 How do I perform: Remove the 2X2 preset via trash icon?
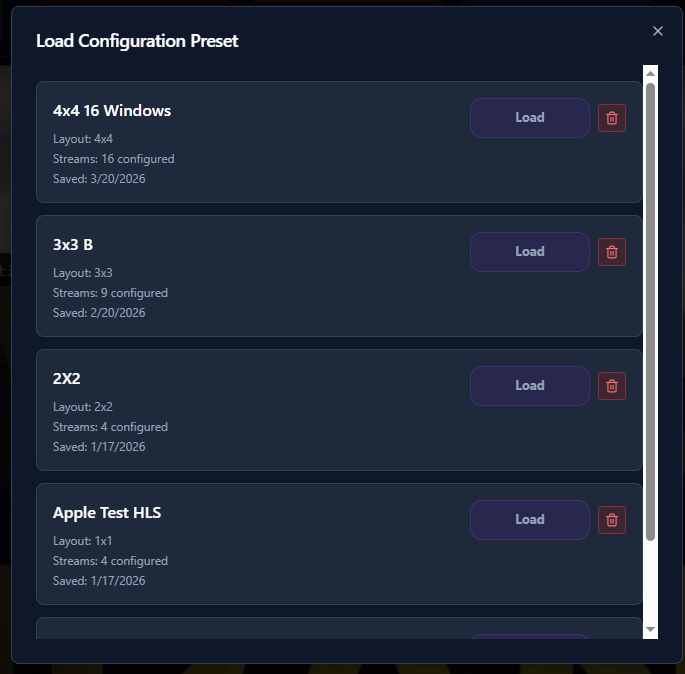click(x=612, y=386)
